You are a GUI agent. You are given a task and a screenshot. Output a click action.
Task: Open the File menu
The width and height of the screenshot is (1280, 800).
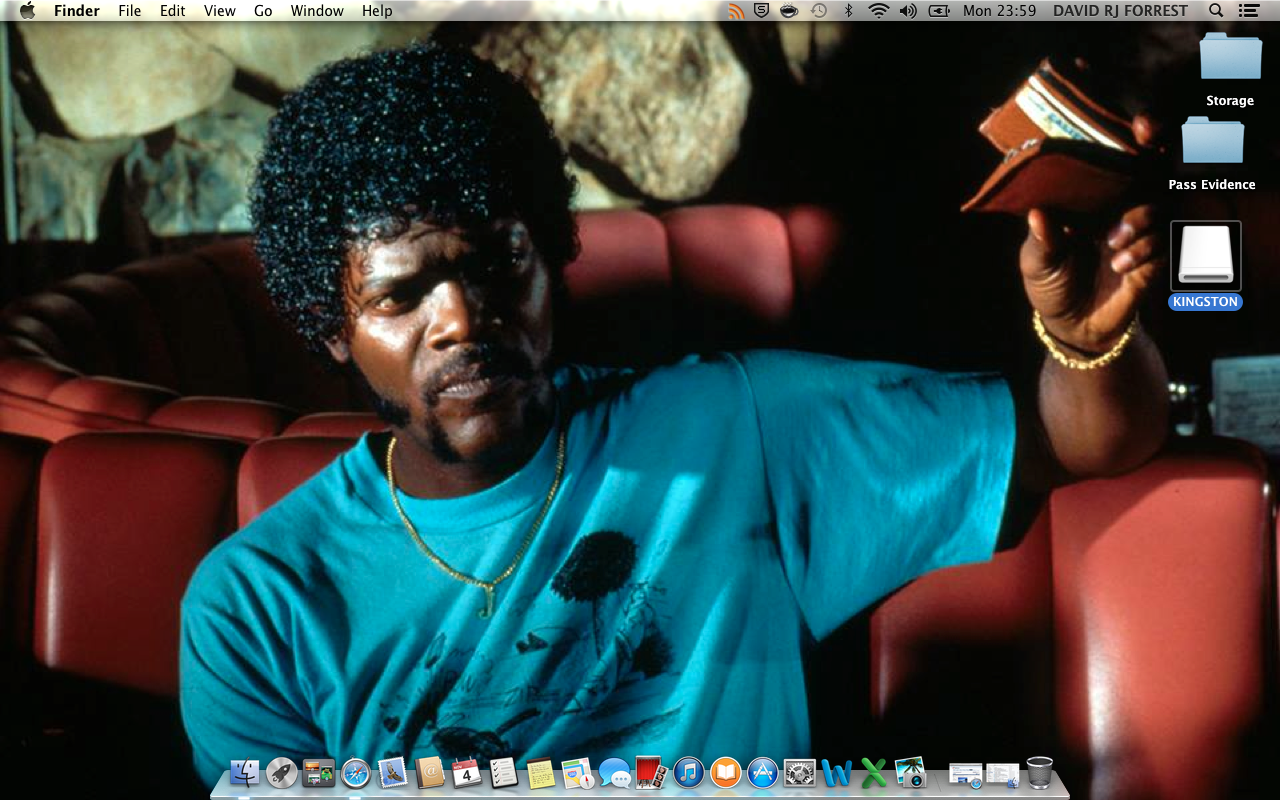click(x=130, y=11)
